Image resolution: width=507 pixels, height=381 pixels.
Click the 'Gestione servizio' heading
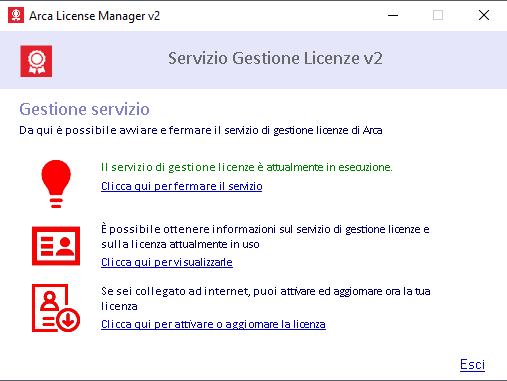pos(84,109)
